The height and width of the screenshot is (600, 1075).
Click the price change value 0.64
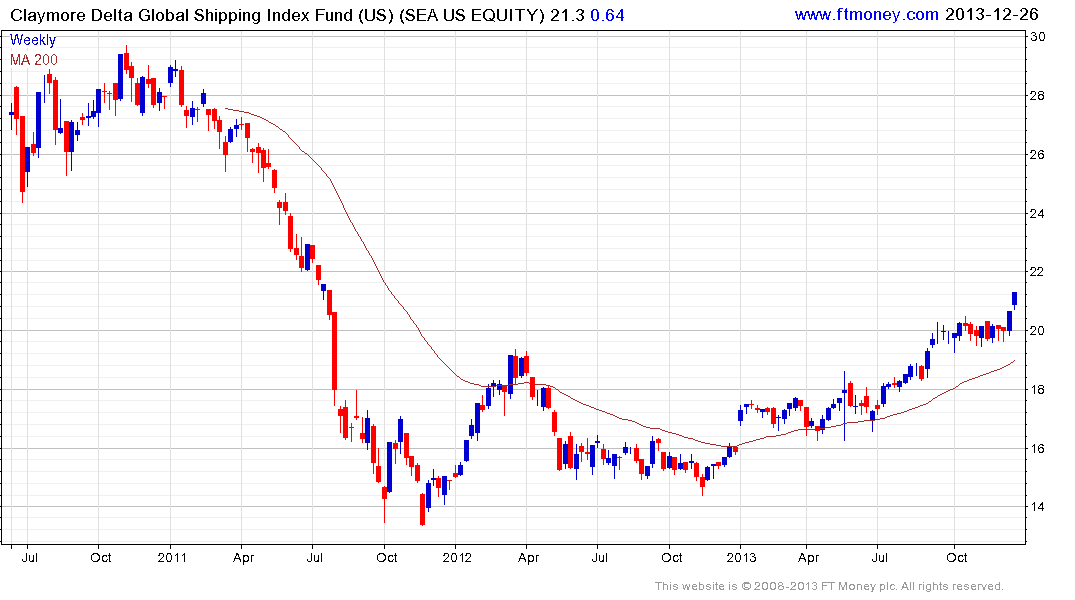point(607,15)
